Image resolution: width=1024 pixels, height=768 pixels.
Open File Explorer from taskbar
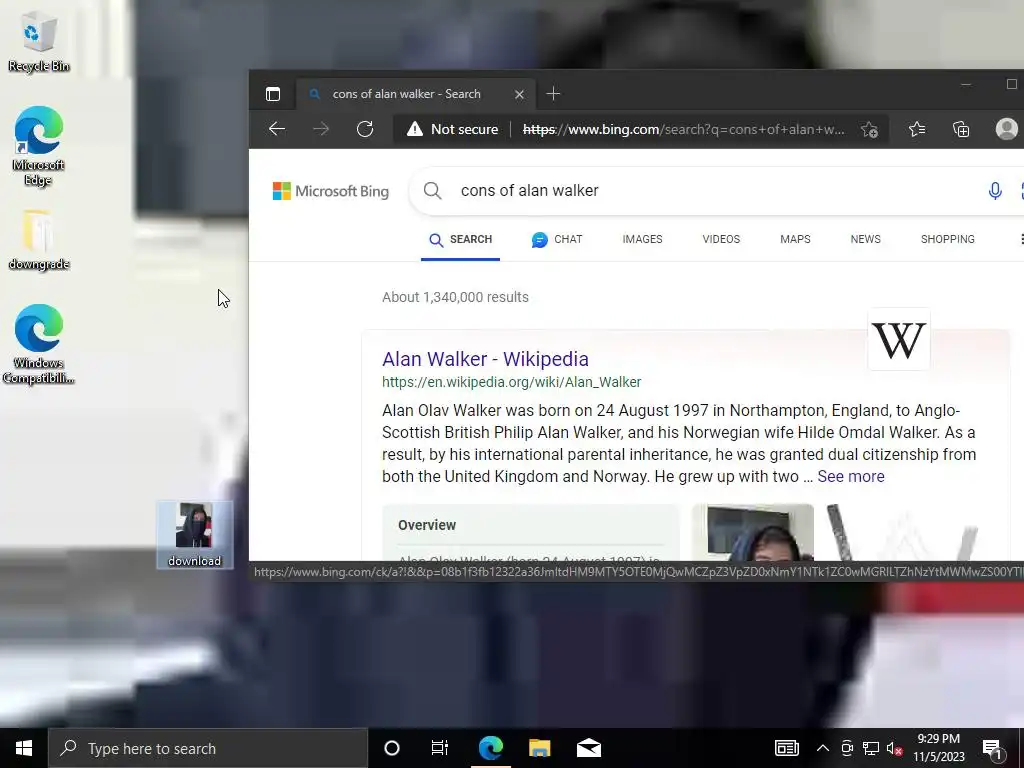tap(539, 748)
